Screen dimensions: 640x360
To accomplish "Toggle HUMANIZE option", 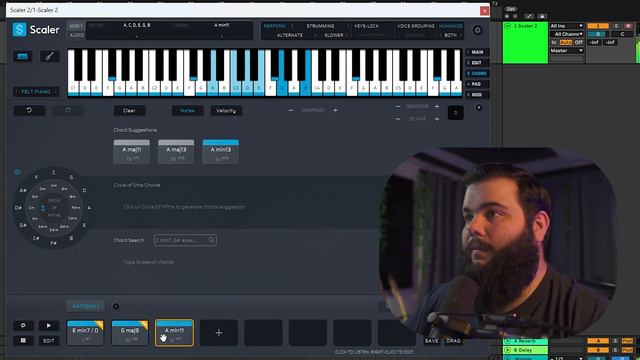I will click(x=451, y=26).
